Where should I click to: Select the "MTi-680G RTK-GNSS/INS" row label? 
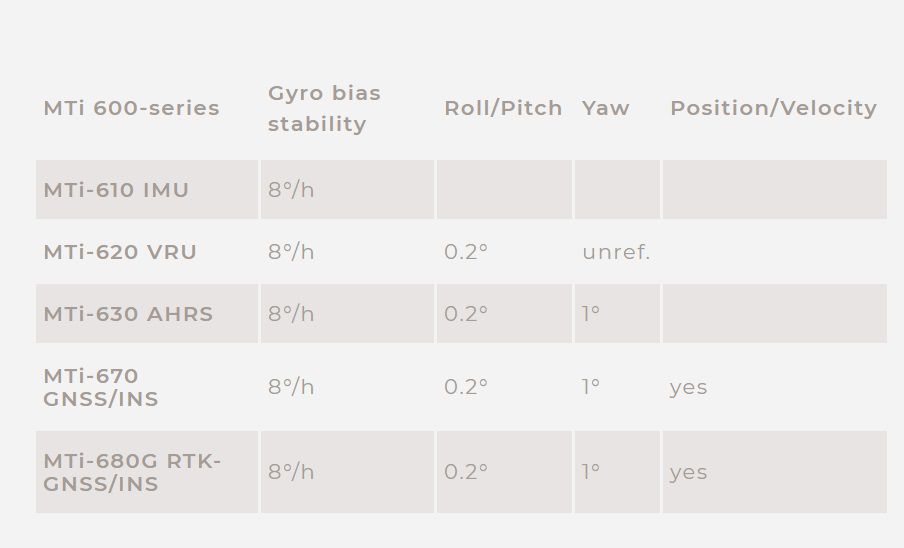[132, 472]
